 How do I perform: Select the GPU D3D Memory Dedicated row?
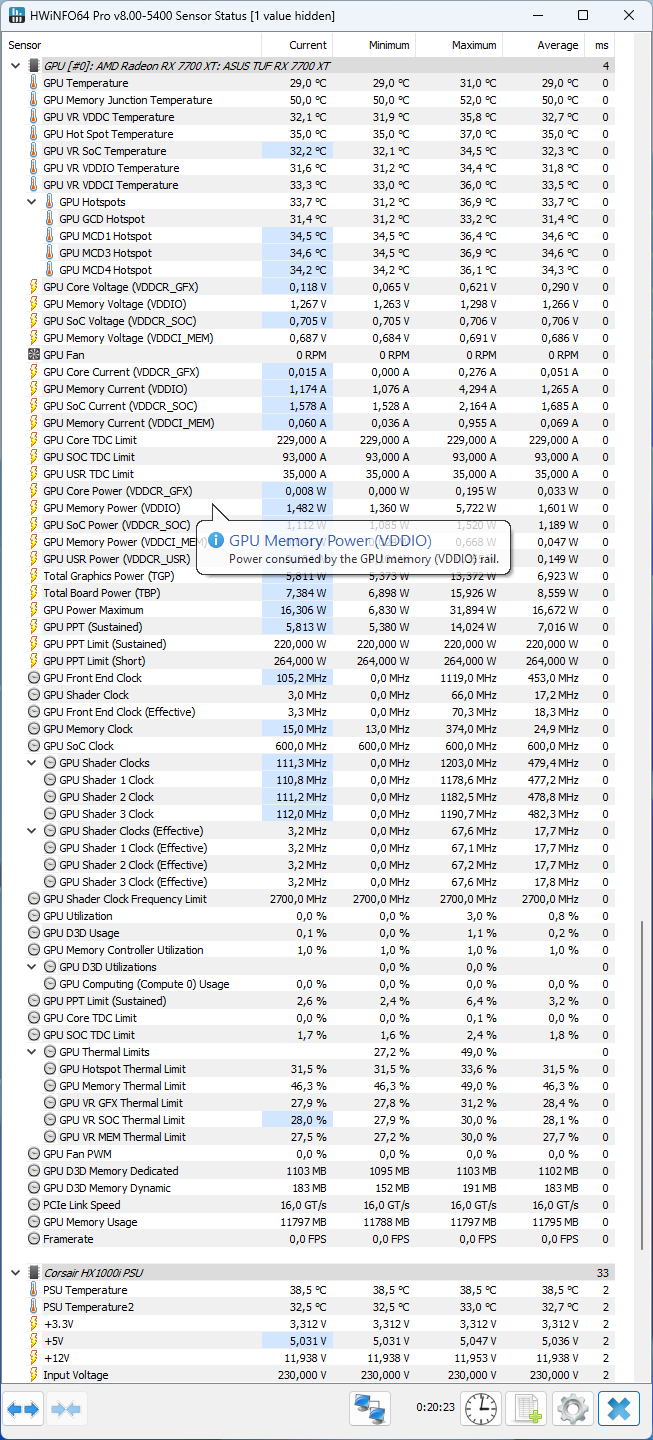pyautogui.click(x=310, y=1171)
